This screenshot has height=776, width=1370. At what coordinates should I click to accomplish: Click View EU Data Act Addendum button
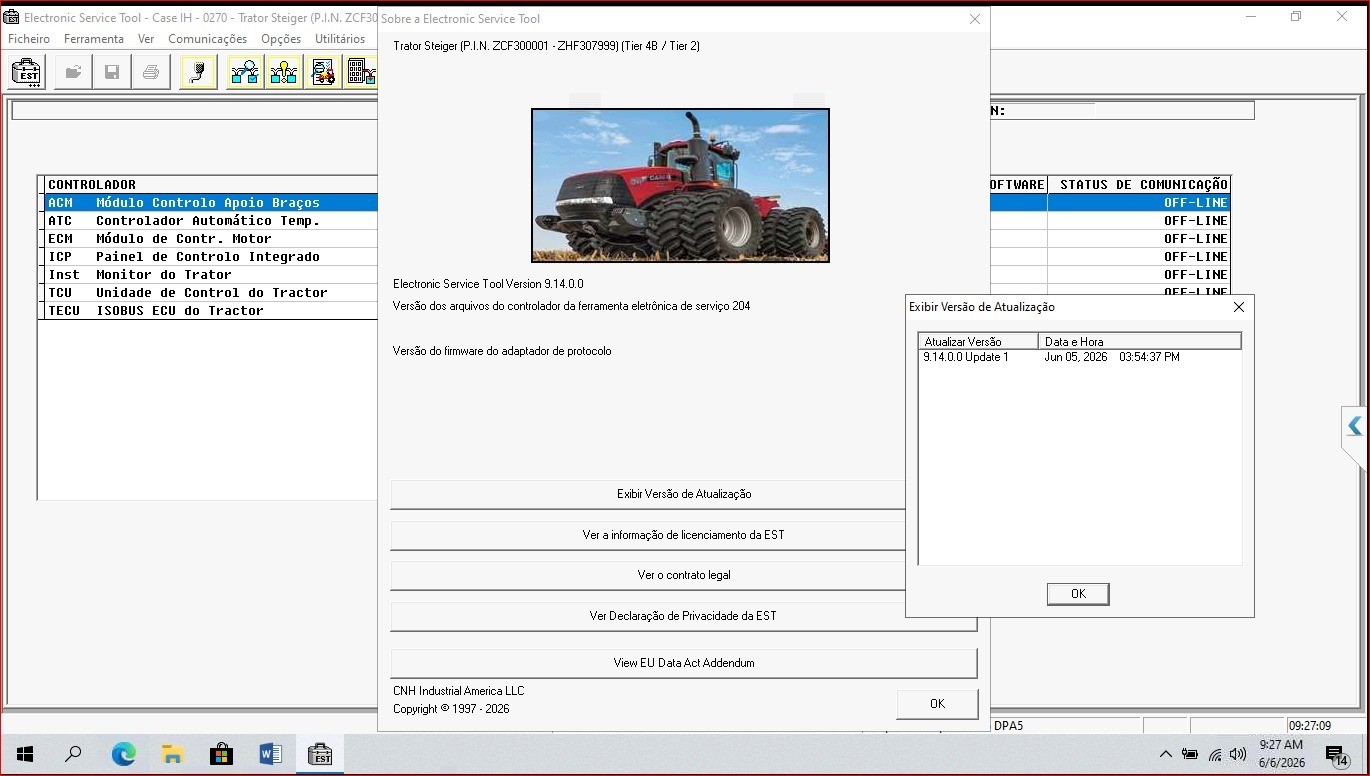(684, 663)
